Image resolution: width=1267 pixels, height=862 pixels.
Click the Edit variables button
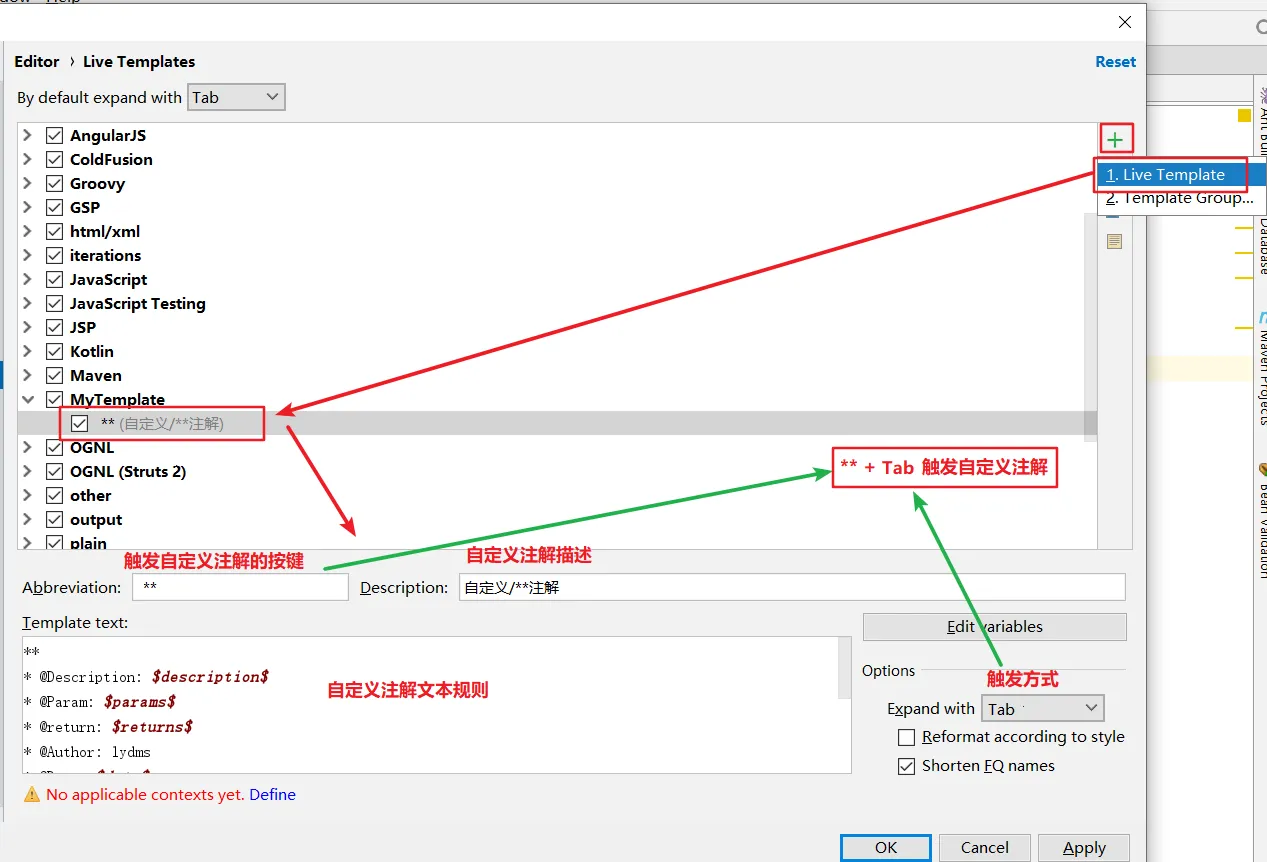tap(994, 627)
